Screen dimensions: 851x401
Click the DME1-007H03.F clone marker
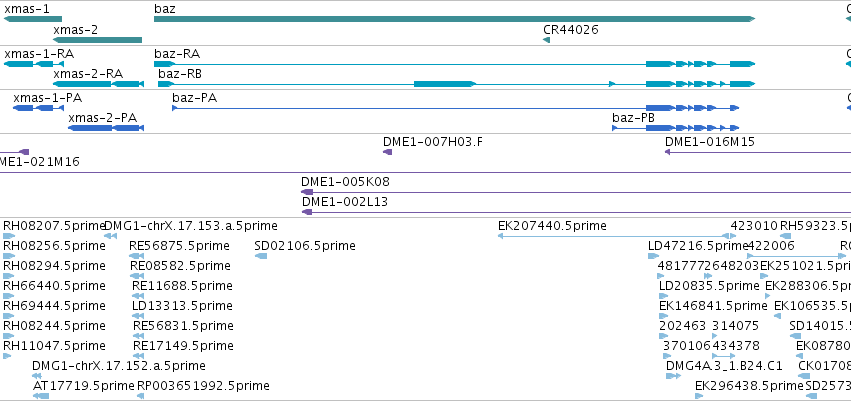pos(388,152)
